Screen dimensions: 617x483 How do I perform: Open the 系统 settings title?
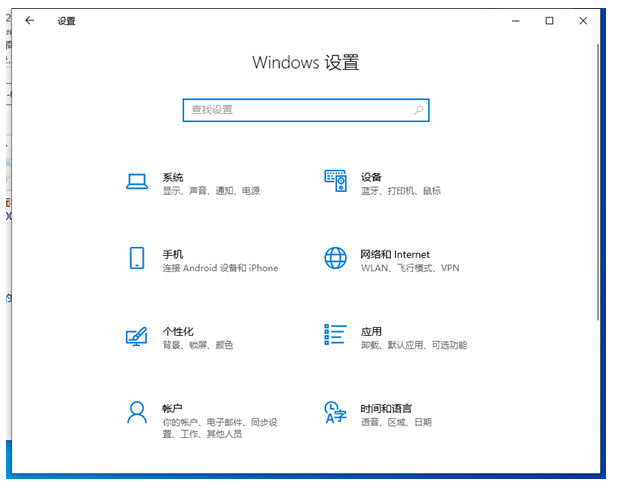coord(173,177)
